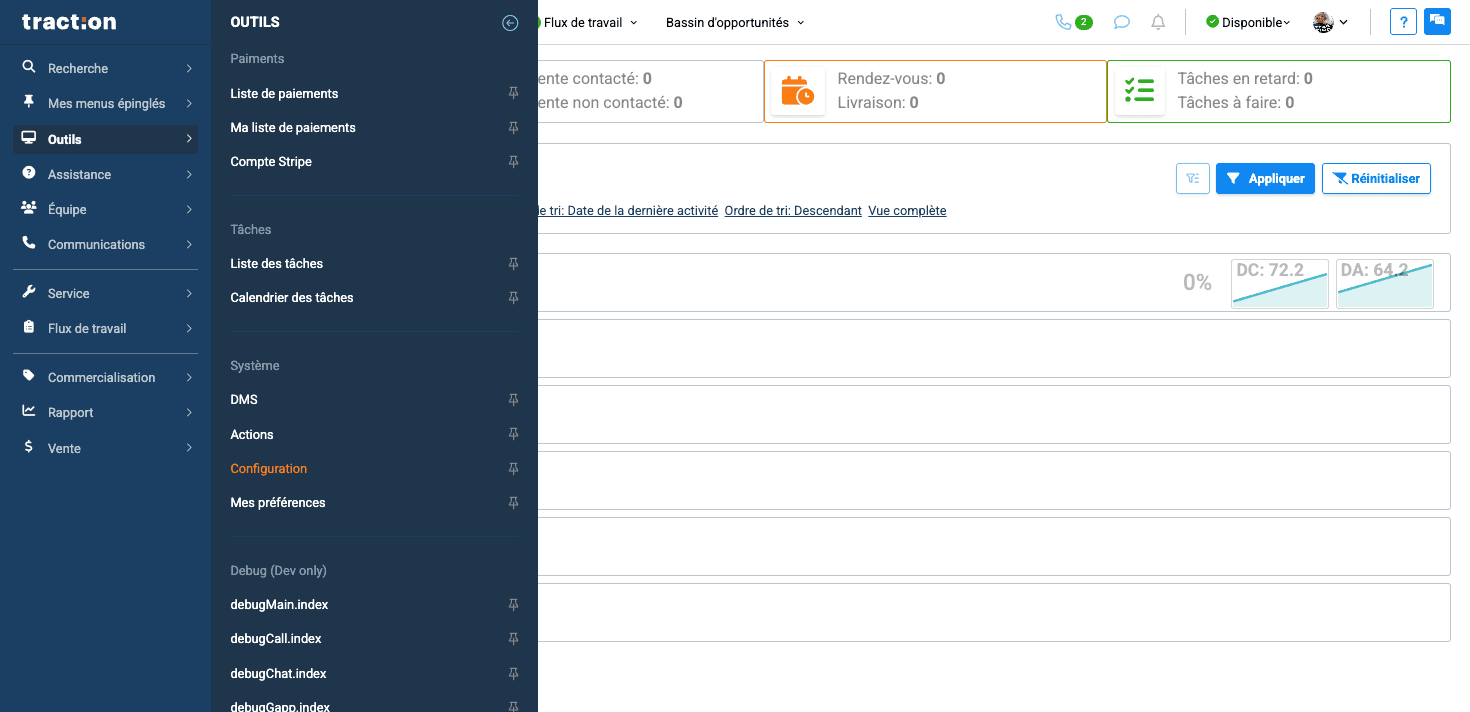Open Actions under Système
This screenshot has height=712, width=1470.
[x=252, y=434]
